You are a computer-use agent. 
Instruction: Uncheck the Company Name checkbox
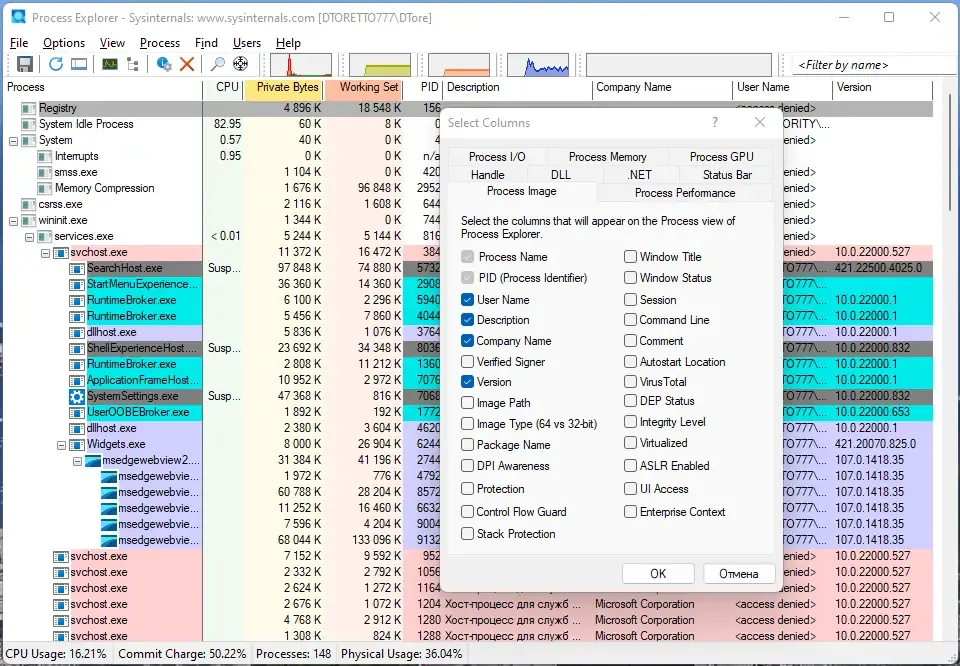pos(467,341)
